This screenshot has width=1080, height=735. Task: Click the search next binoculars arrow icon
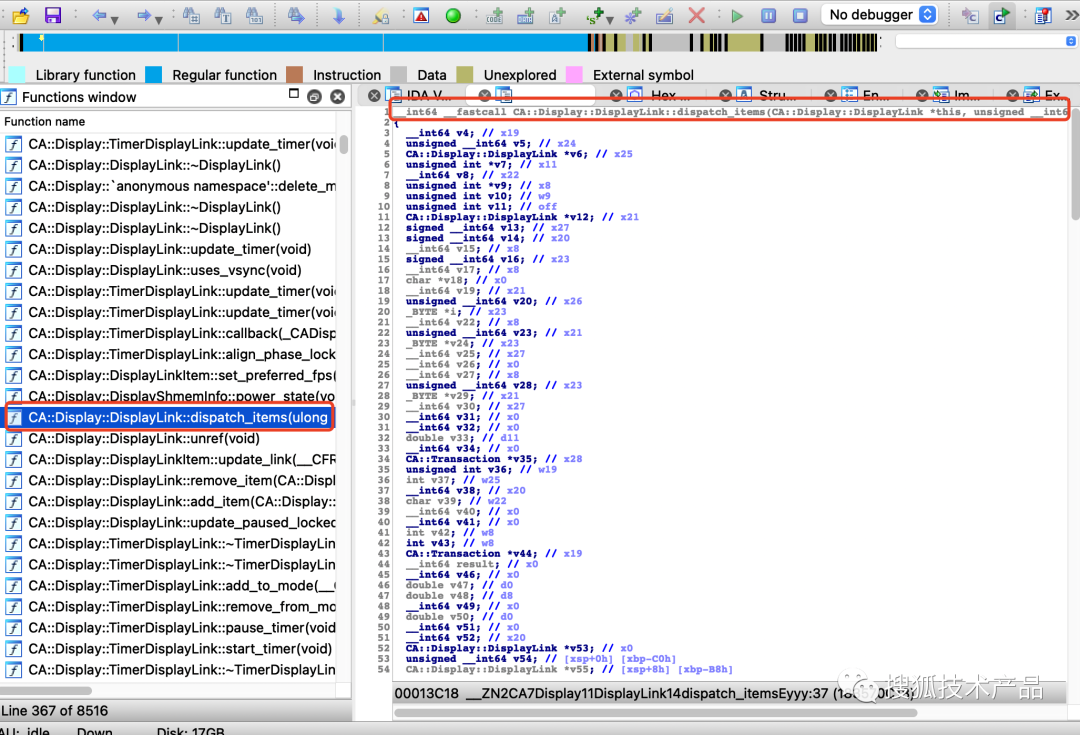[296, 15]
